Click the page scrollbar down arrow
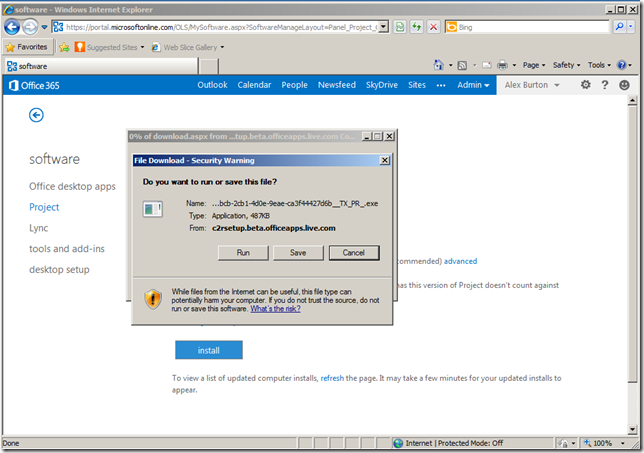This screenshot has height=453, width=644. coord(632,430)
